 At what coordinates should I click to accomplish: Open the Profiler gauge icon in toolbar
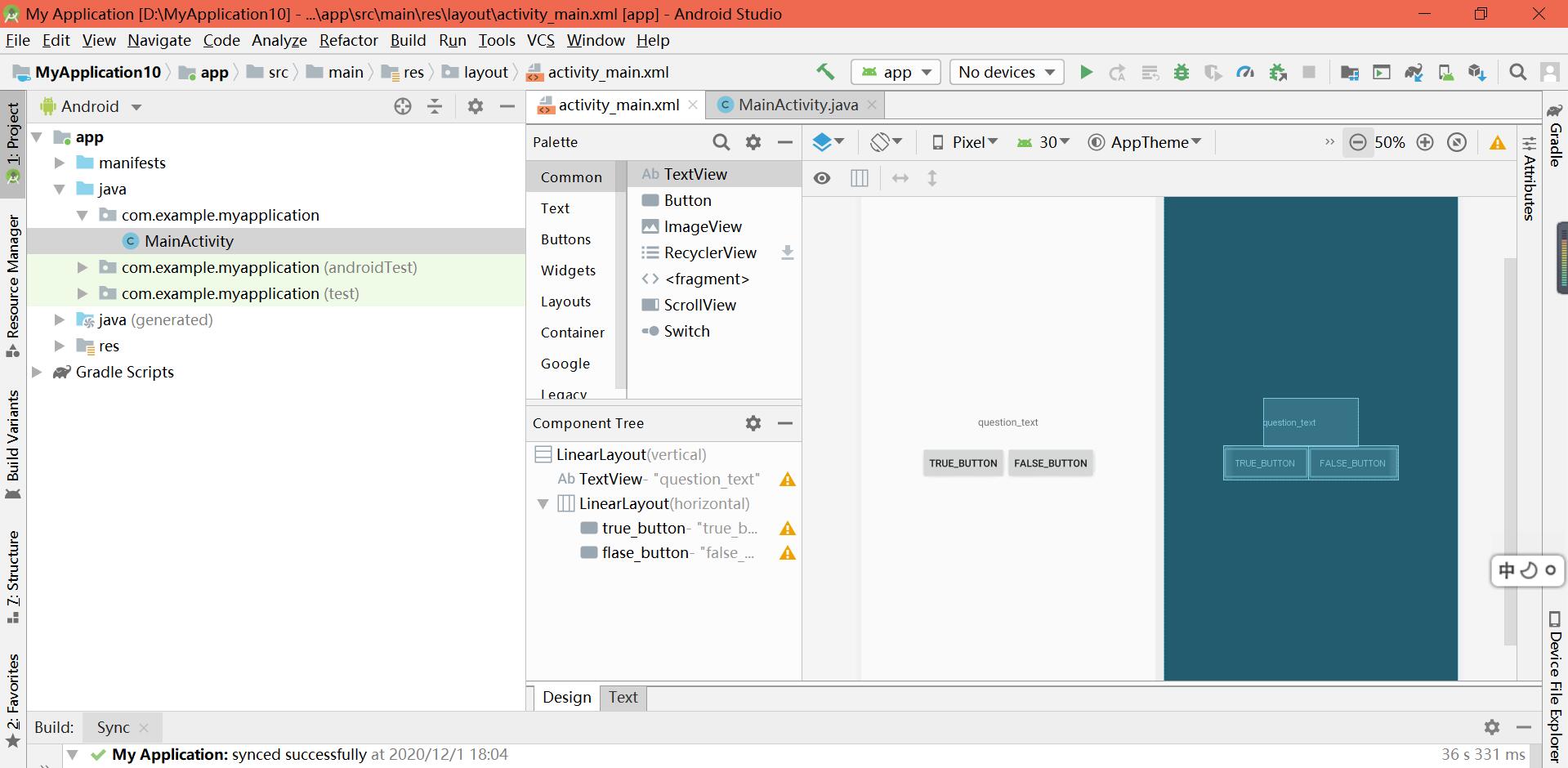point(1245,72)
